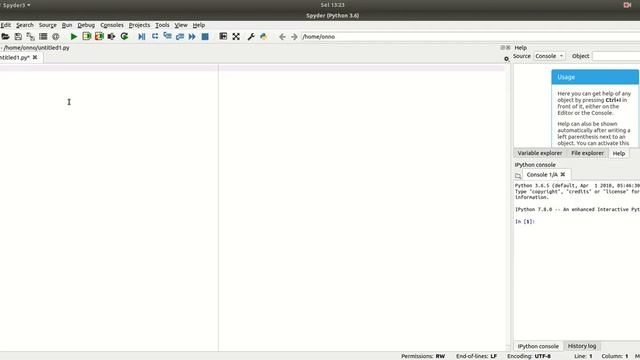The width and height of the screenshot is (640, 360).
Task: Click the Encoding: UTF-8 status entry
Action: pyautogui.click(x=529, y=356)
